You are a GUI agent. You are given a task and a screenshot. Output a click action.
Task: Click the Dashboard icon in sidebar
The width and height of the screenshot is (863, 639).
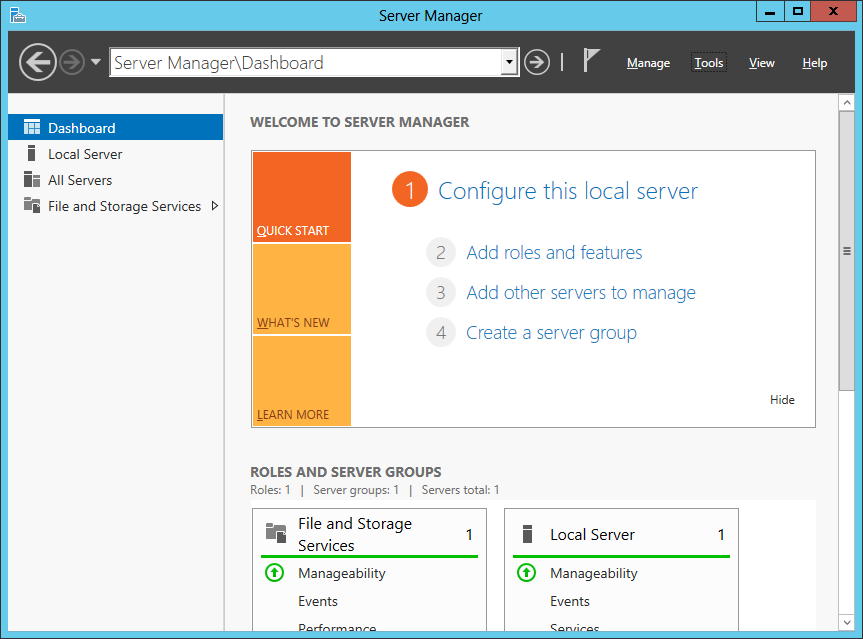[32, 128]
